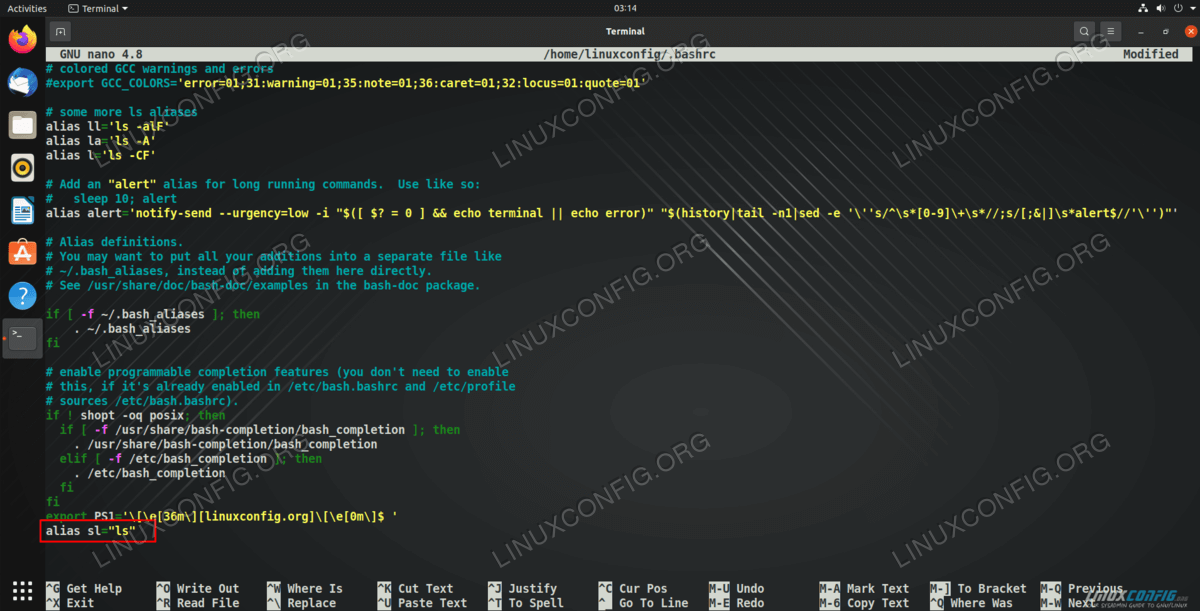Expand the Terminal app menu in top bar

(x=98, y=8)
